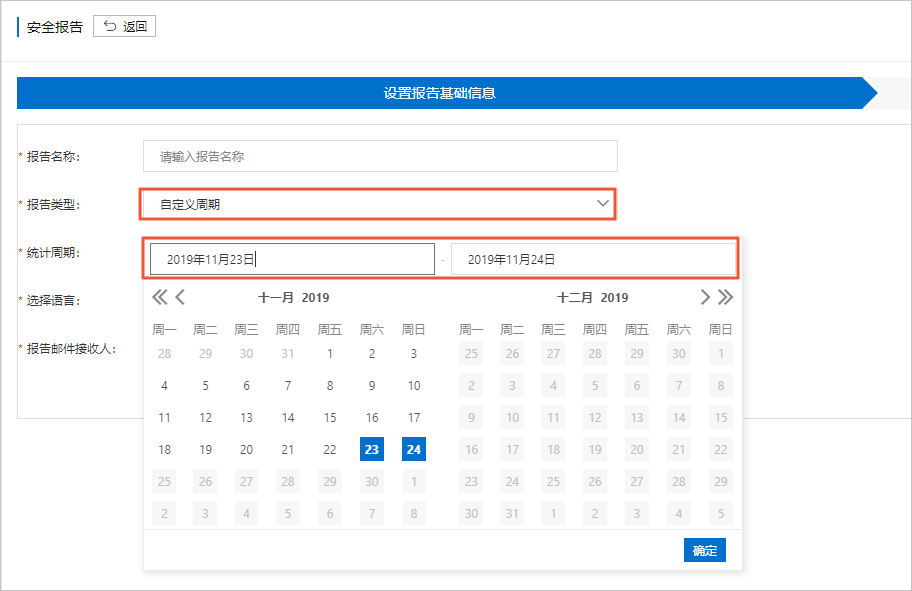Image resolution: width=912 pixels, height=591 pixels.
Task: Choose November 6 in the calendar
Action: [247, 385]
